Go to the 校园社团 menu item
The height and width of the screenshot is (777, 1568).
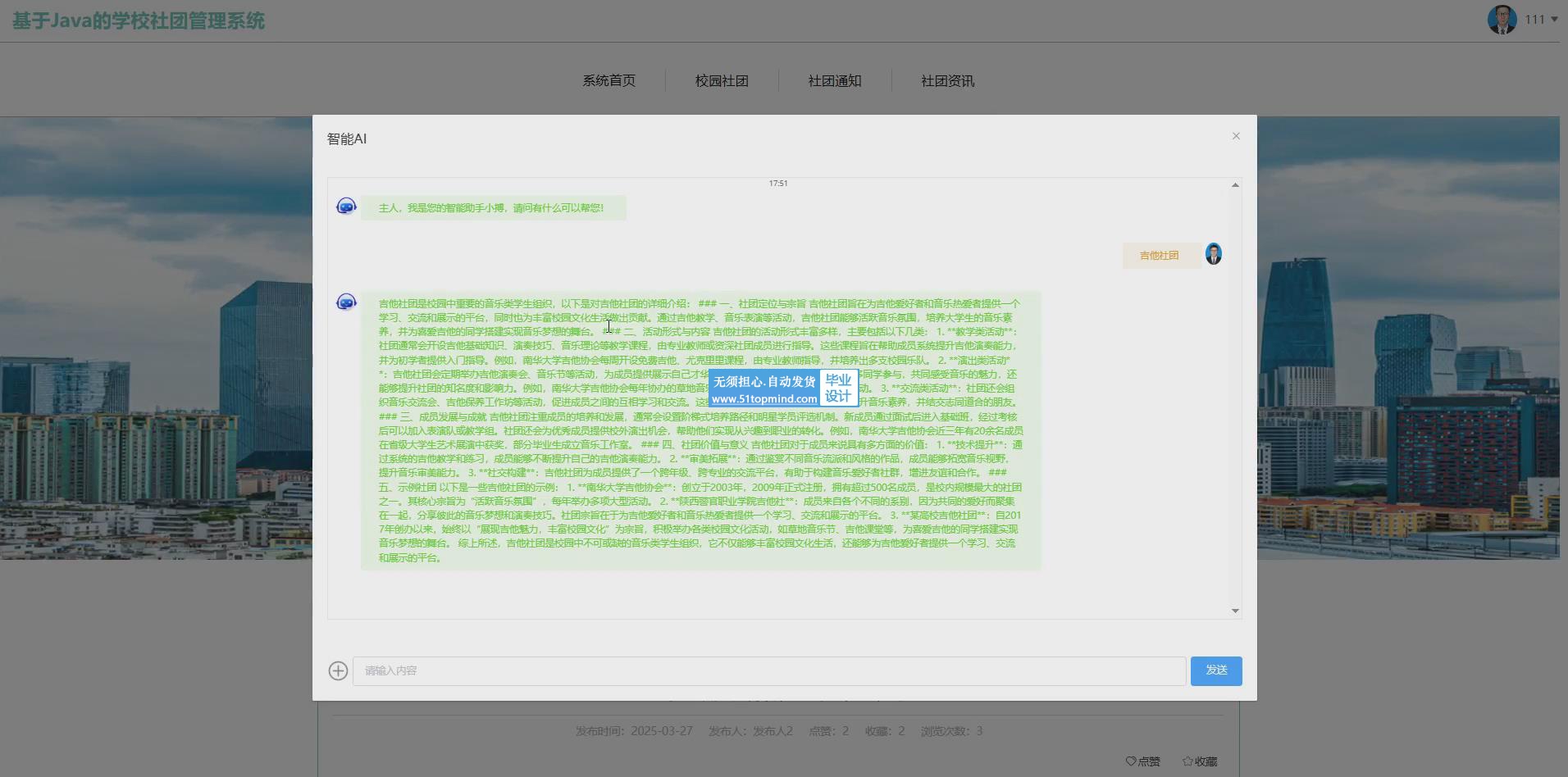(722, 81)
